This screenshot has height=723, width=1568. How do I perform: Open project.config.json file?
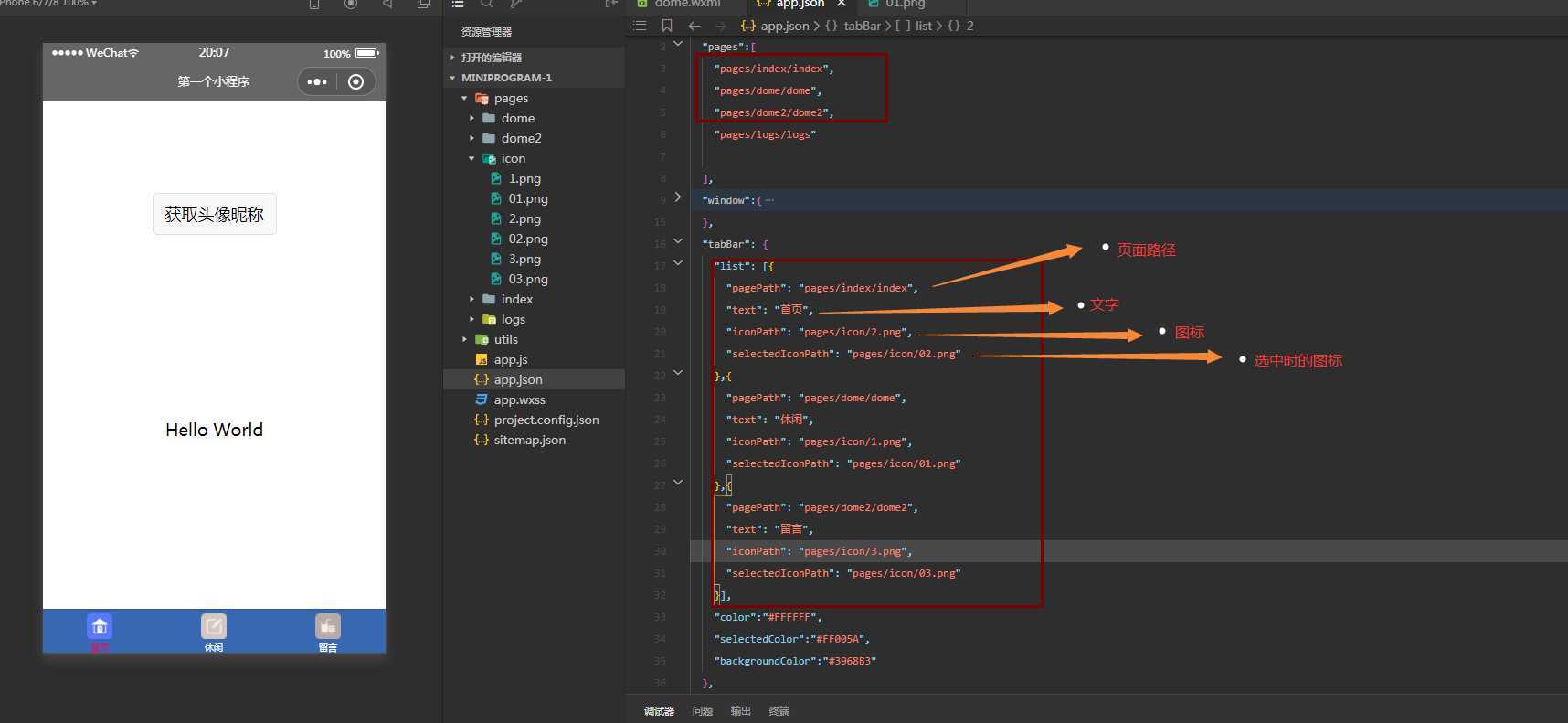(x=534, y=420)
